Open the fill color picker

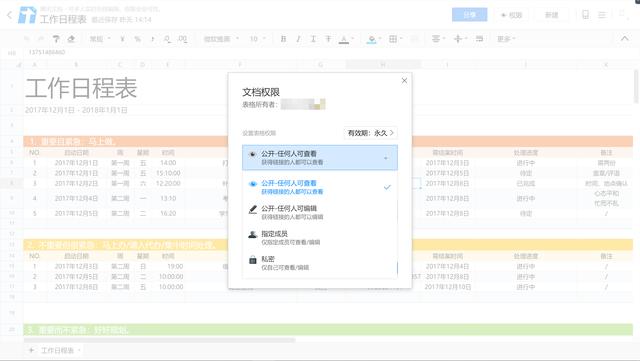tap(373, 39)
